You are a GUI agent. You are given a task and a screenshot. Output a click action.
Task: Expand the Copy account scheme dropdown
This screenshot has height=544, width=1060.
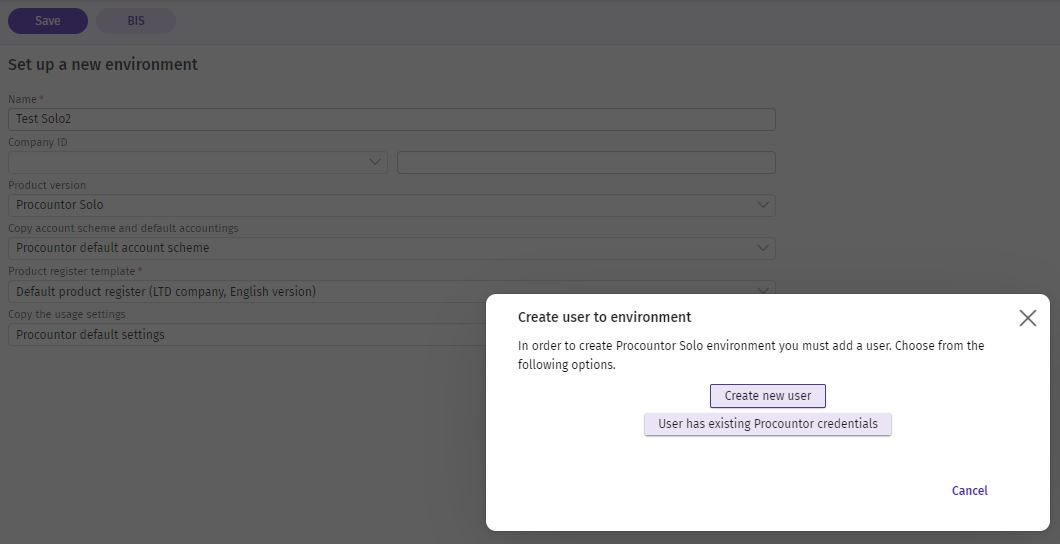[391, 249]
